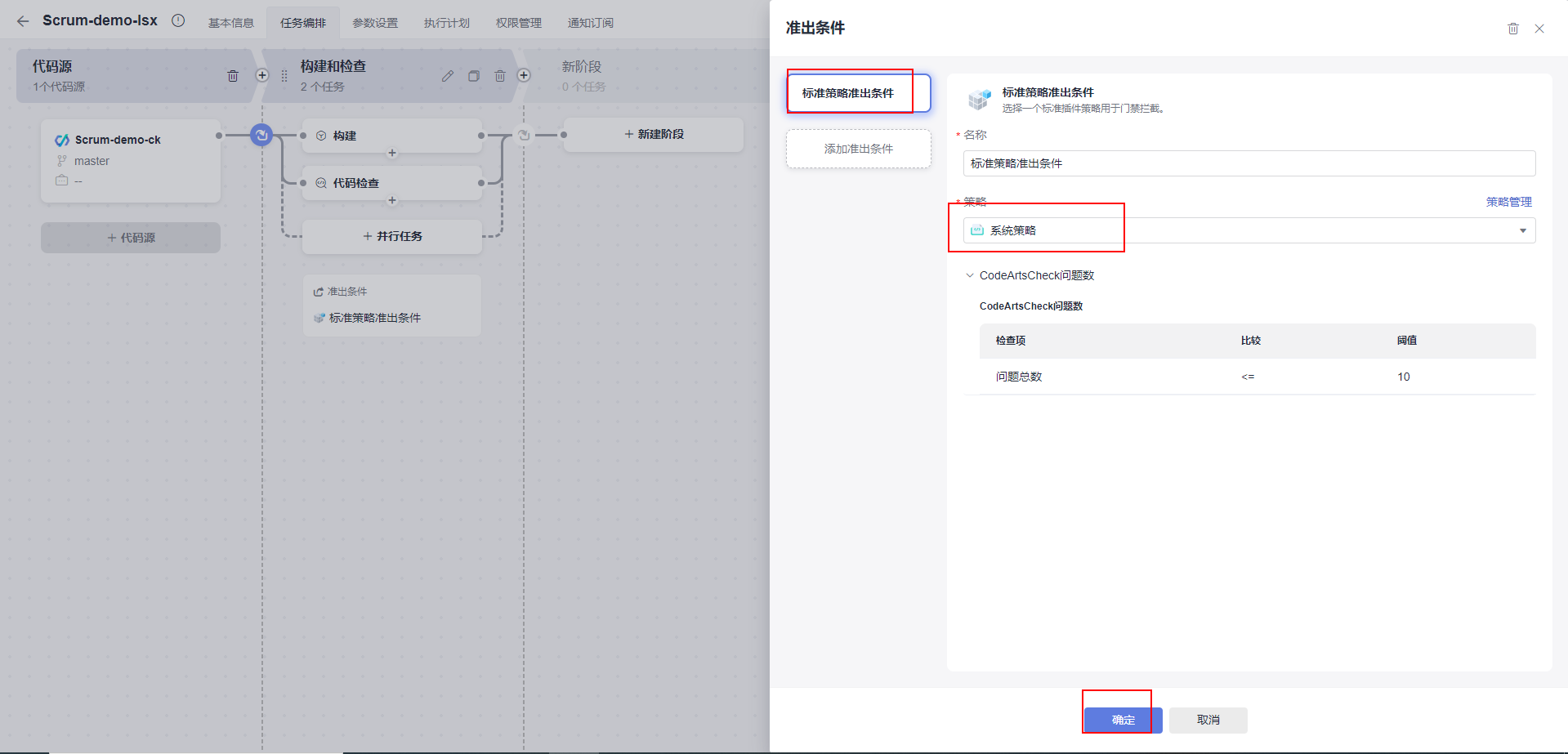Collapse the CodeArtsCheck问题数 section
The image size is (1568, 754).
(969, 275)
